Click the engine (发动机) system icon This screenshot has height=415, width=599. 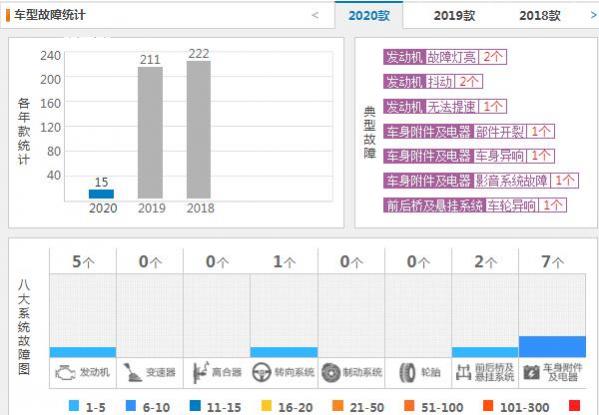coord(65,372)
